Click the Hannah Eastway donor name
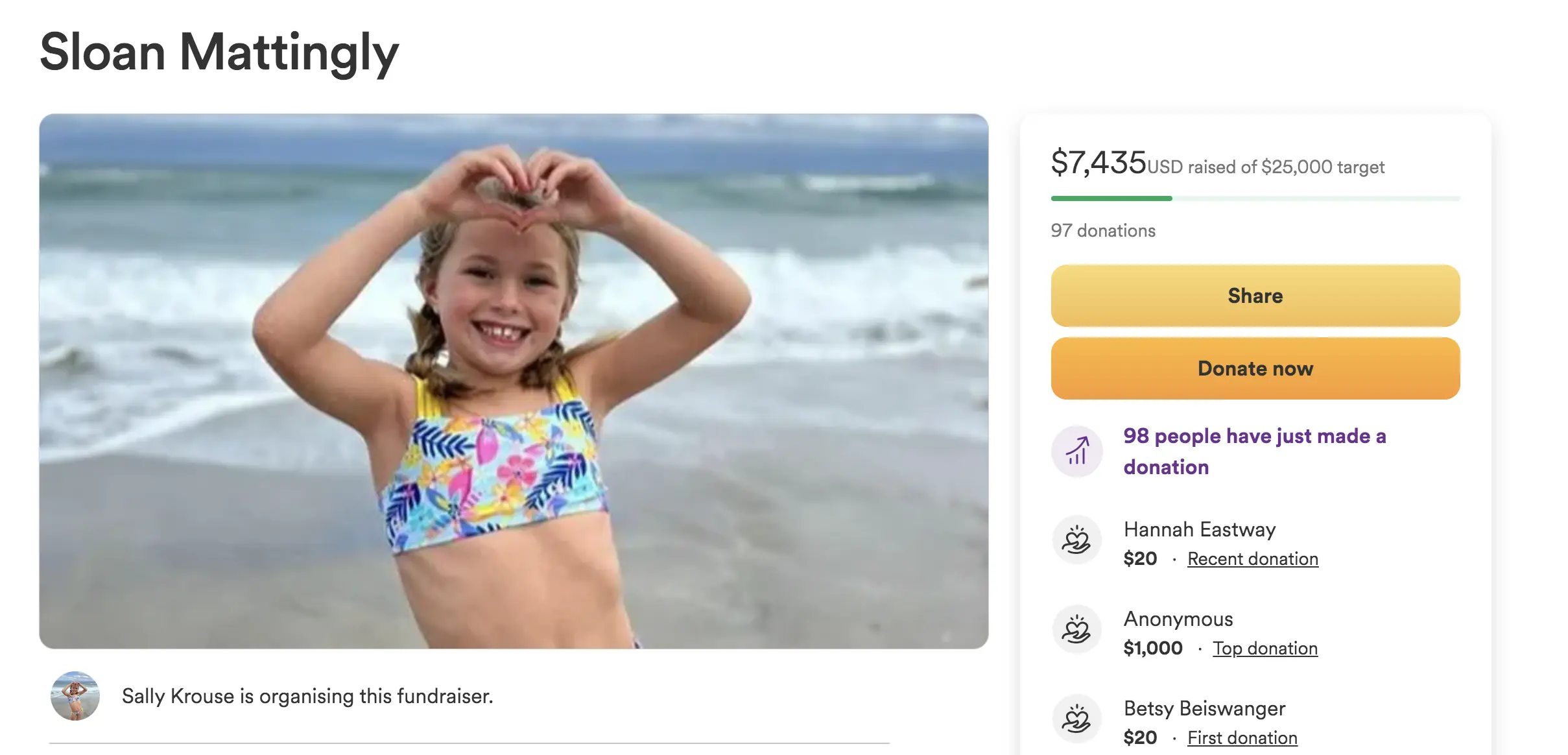1568x755 pixels. click(x=1199, y=529)
